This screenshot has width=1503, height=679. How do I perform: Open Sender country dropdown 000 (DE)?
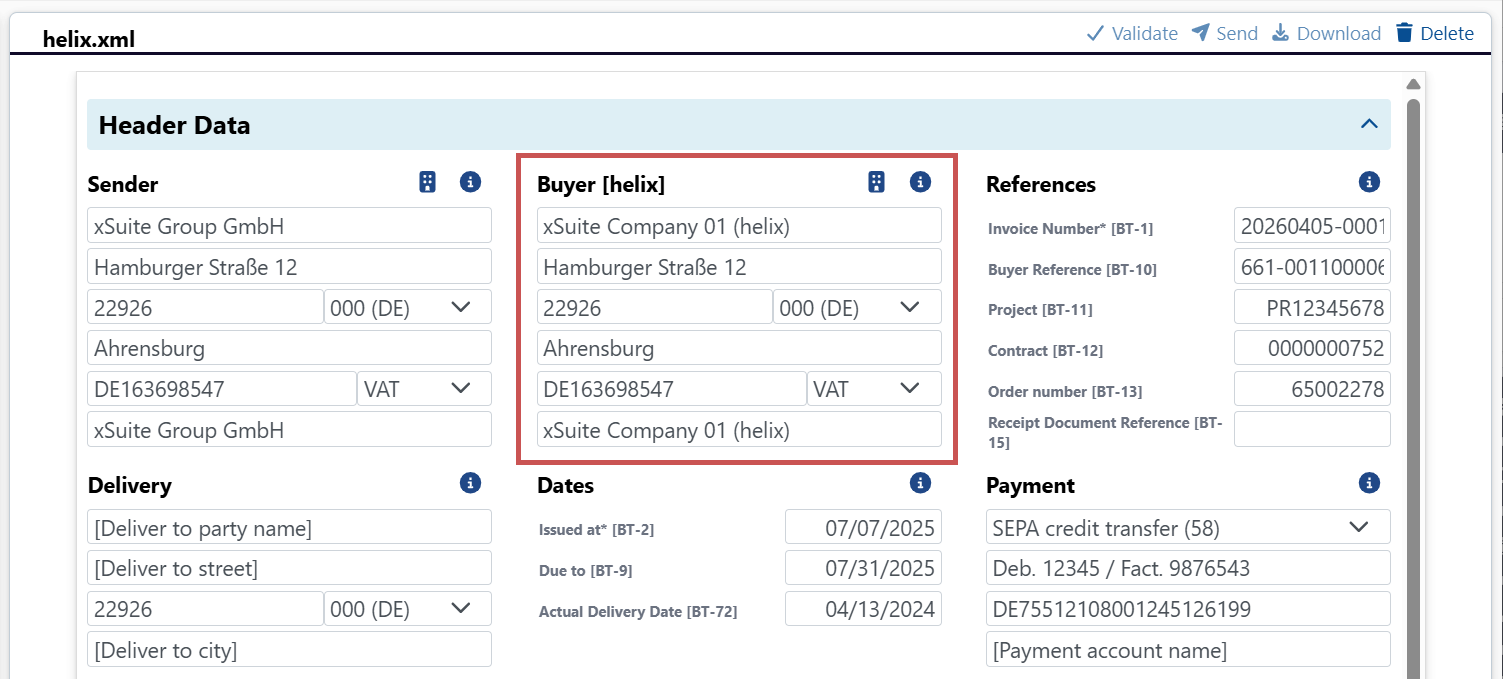(408, 307)
